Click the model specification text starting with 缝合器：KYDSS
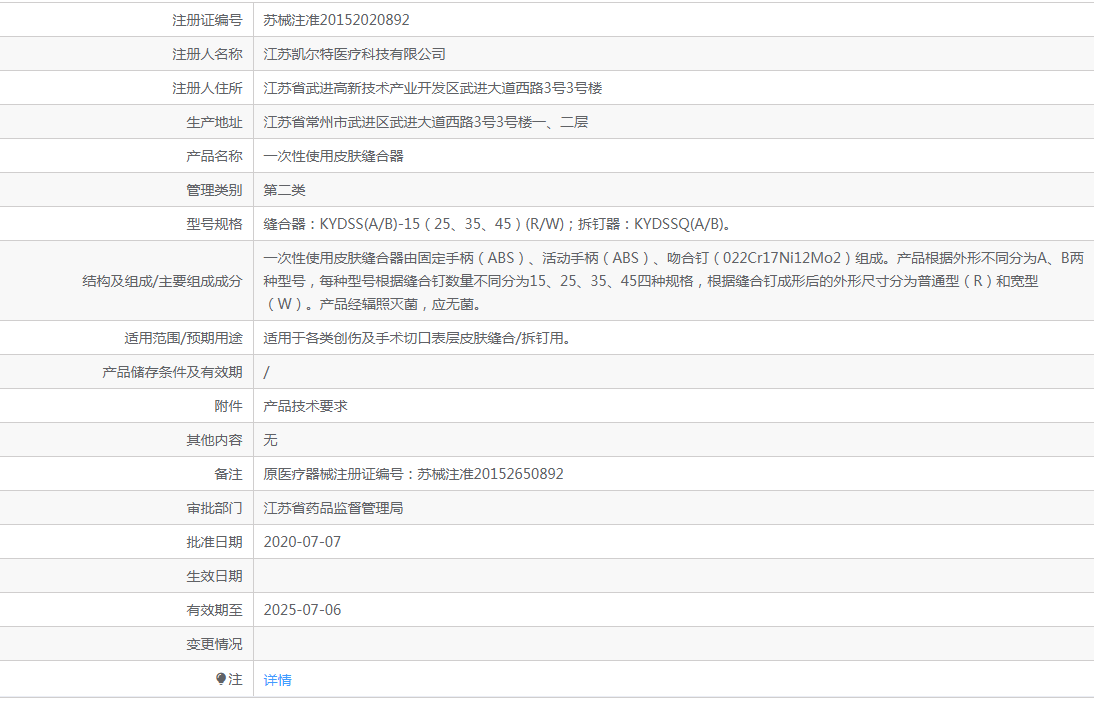1094x704 pixels. (497, 225)
